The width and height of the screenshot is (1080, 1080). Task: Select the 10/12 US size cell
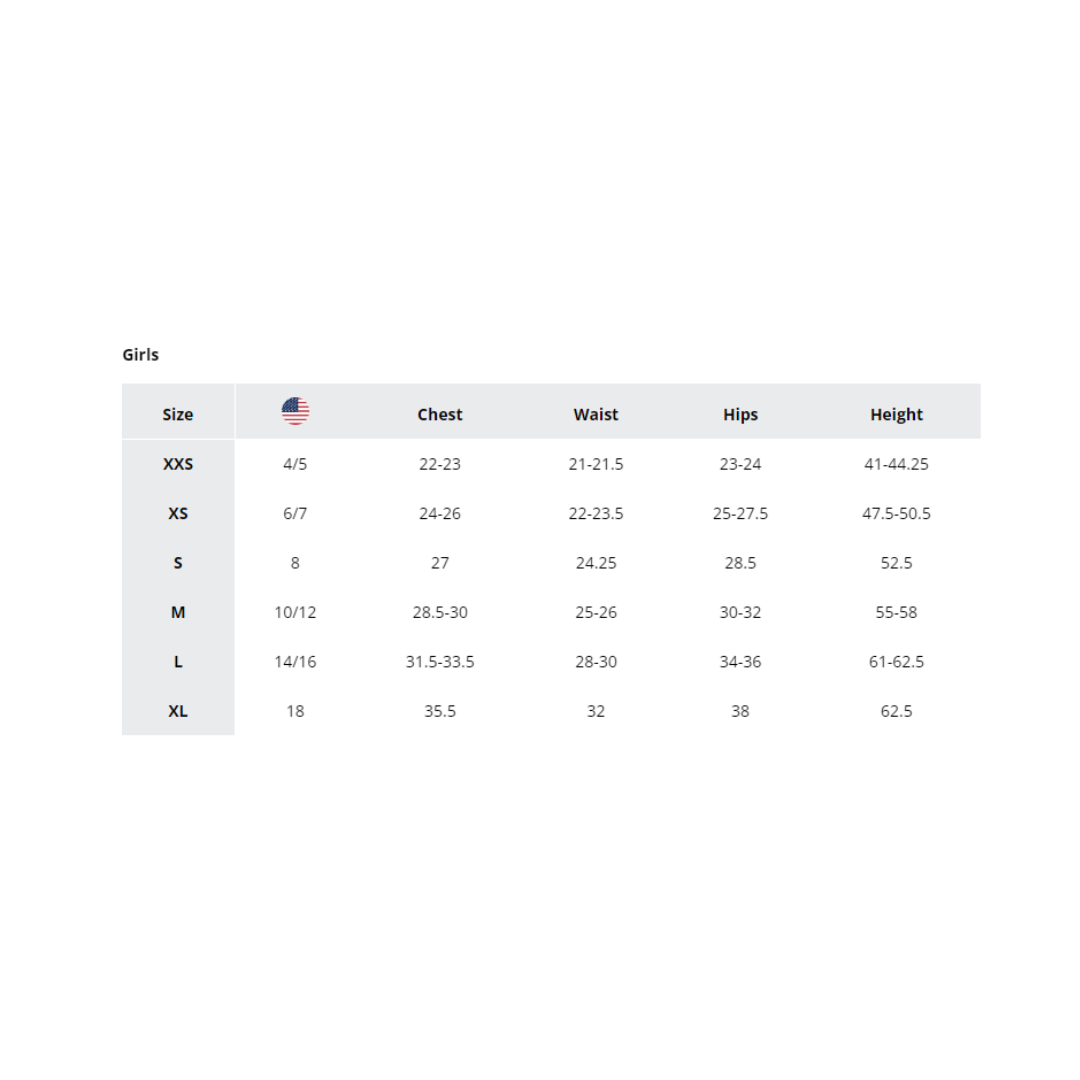pyautogui.click(x=295, y=612)
